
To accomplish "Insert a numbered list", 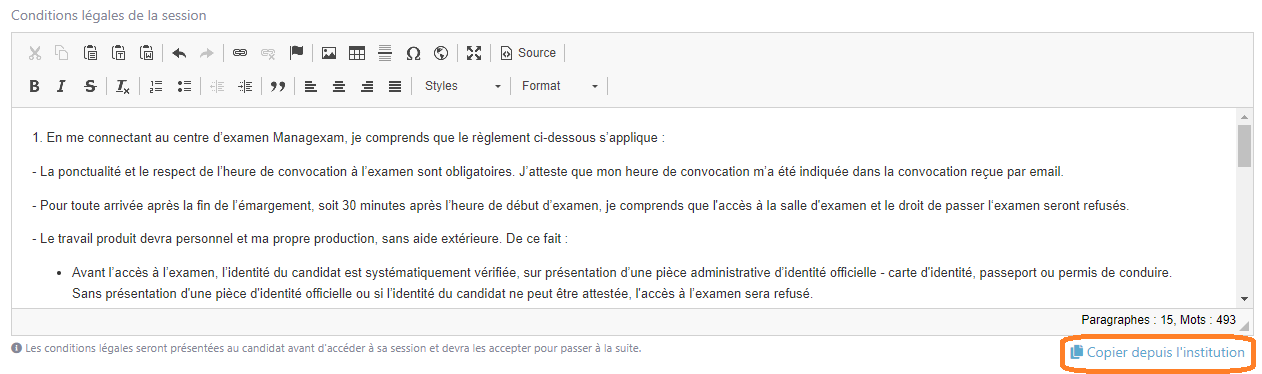I will [x=155, y=86].
